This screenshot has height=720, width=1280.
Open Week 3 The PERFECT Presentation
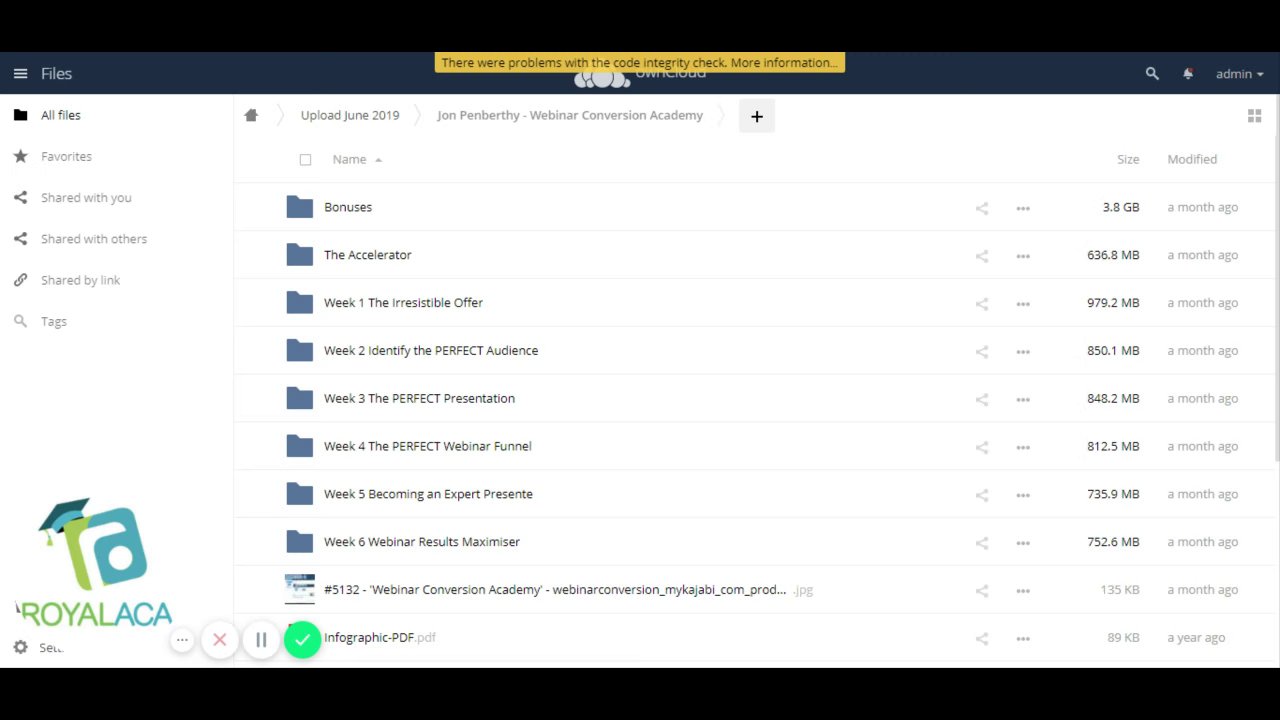click(x=419, y=398)
